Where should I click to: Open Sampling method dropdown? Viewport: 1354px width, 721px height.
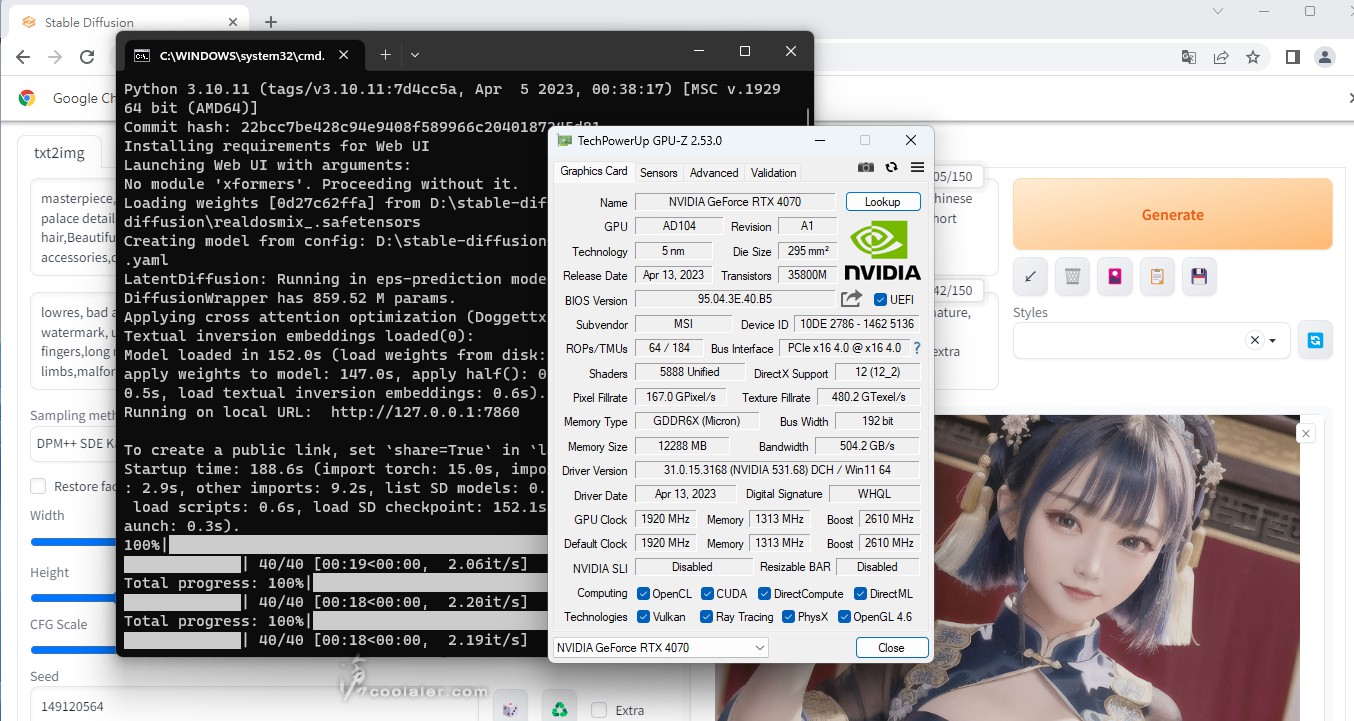[x=75, y=443]
